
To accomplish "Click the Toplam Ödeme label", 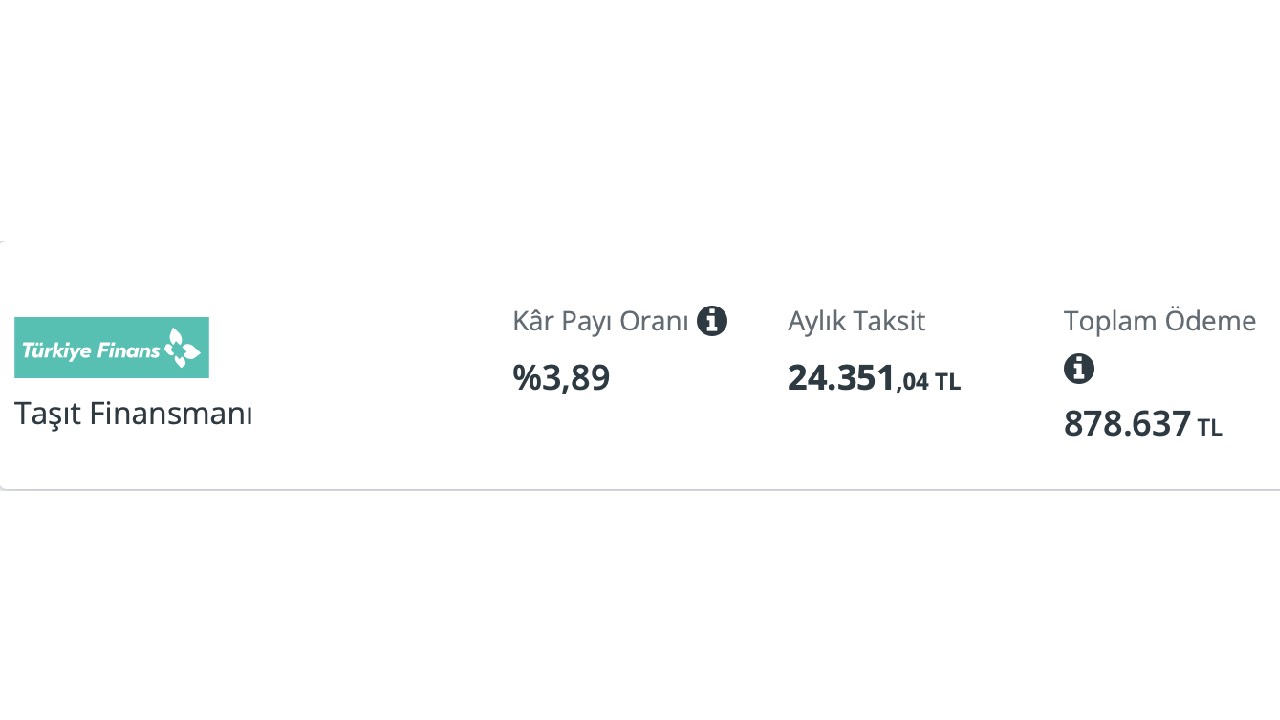I will pos(1159,321).
